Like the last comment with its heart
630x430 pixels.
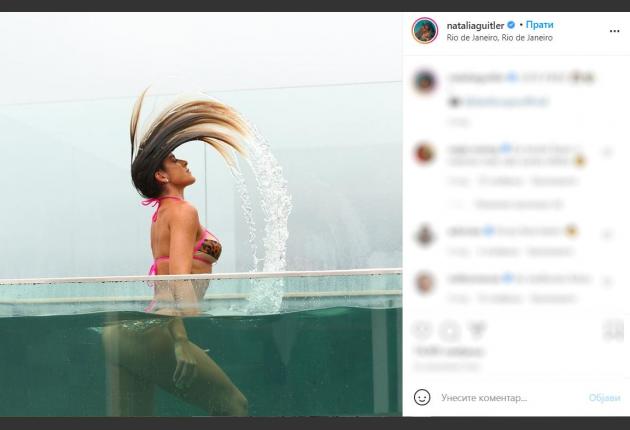pos(607,283)
